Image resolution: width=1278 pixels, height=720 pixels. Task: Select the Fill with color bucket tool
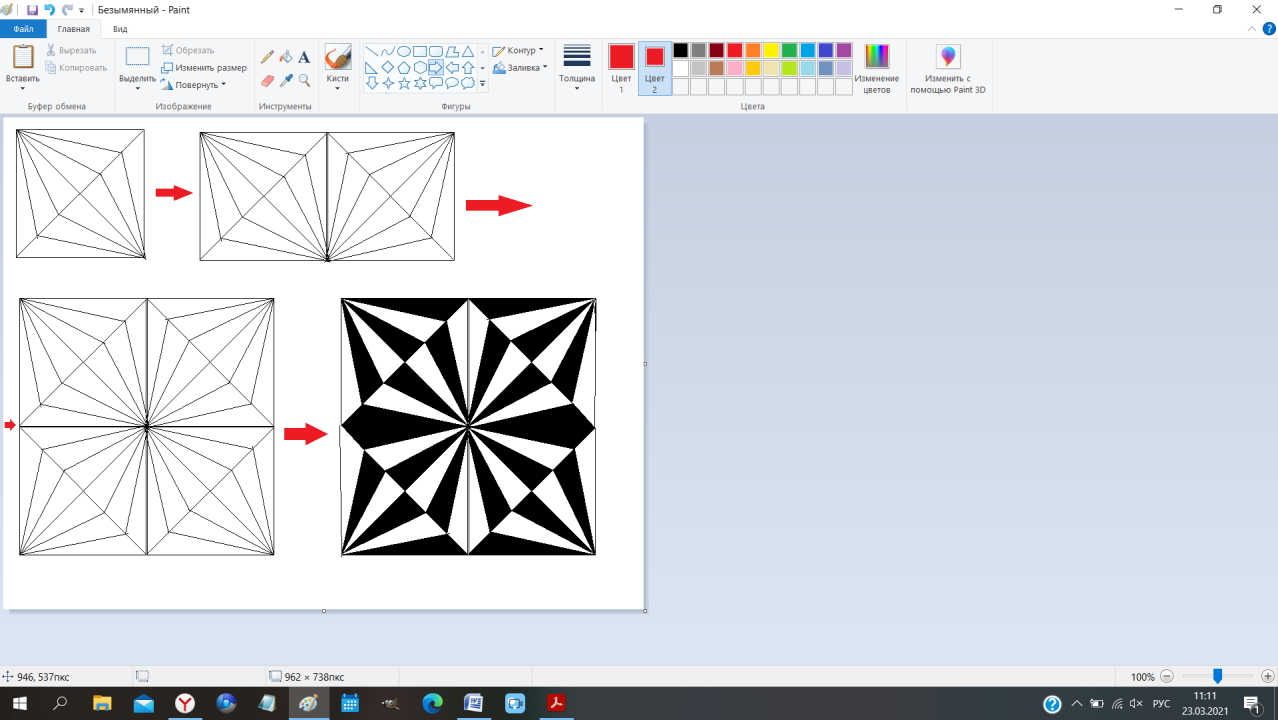pyautogui.click(x=286, y=58)
